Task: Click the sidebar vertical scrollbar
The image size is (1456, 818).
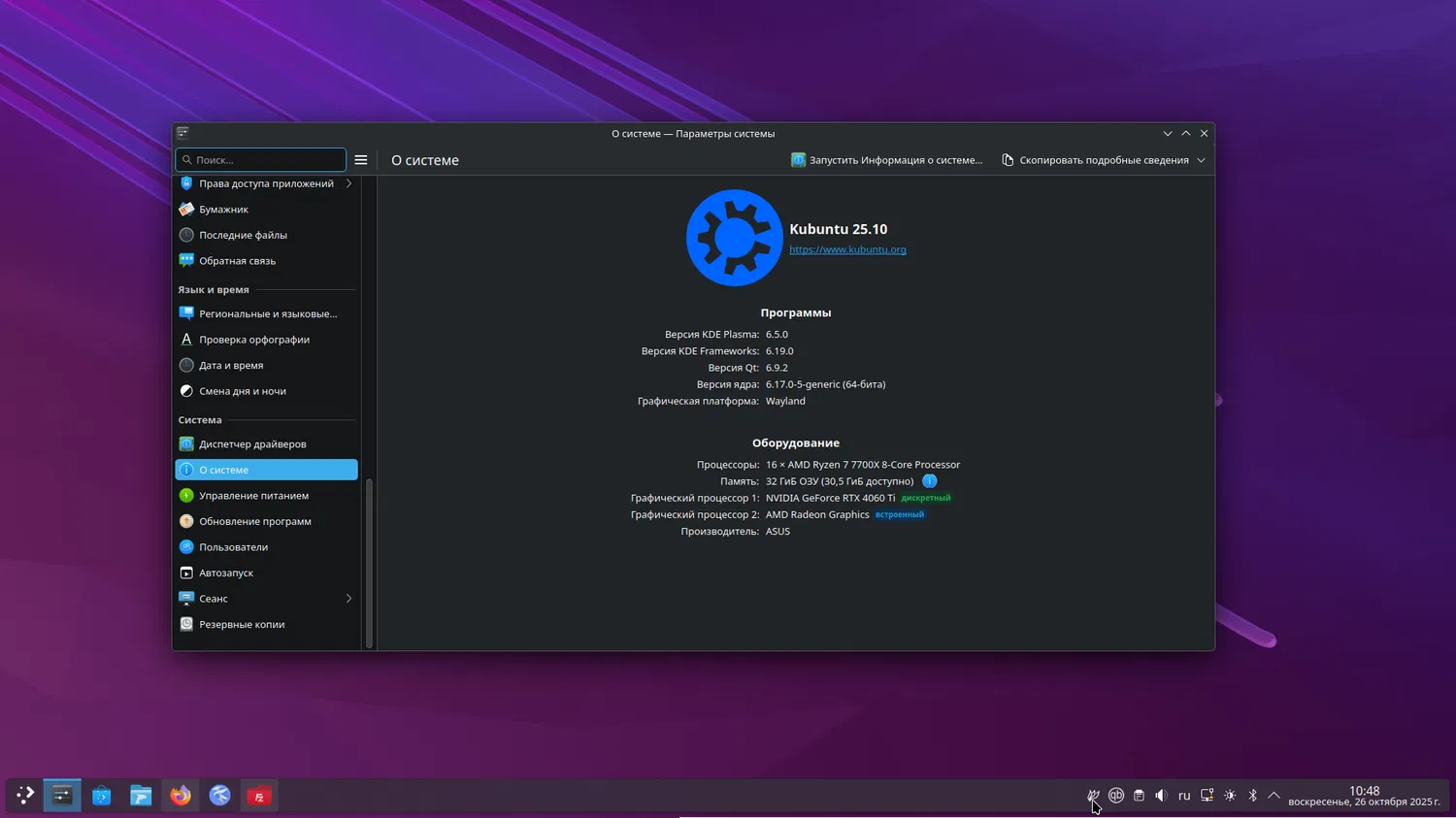Action: pos(369,563)
